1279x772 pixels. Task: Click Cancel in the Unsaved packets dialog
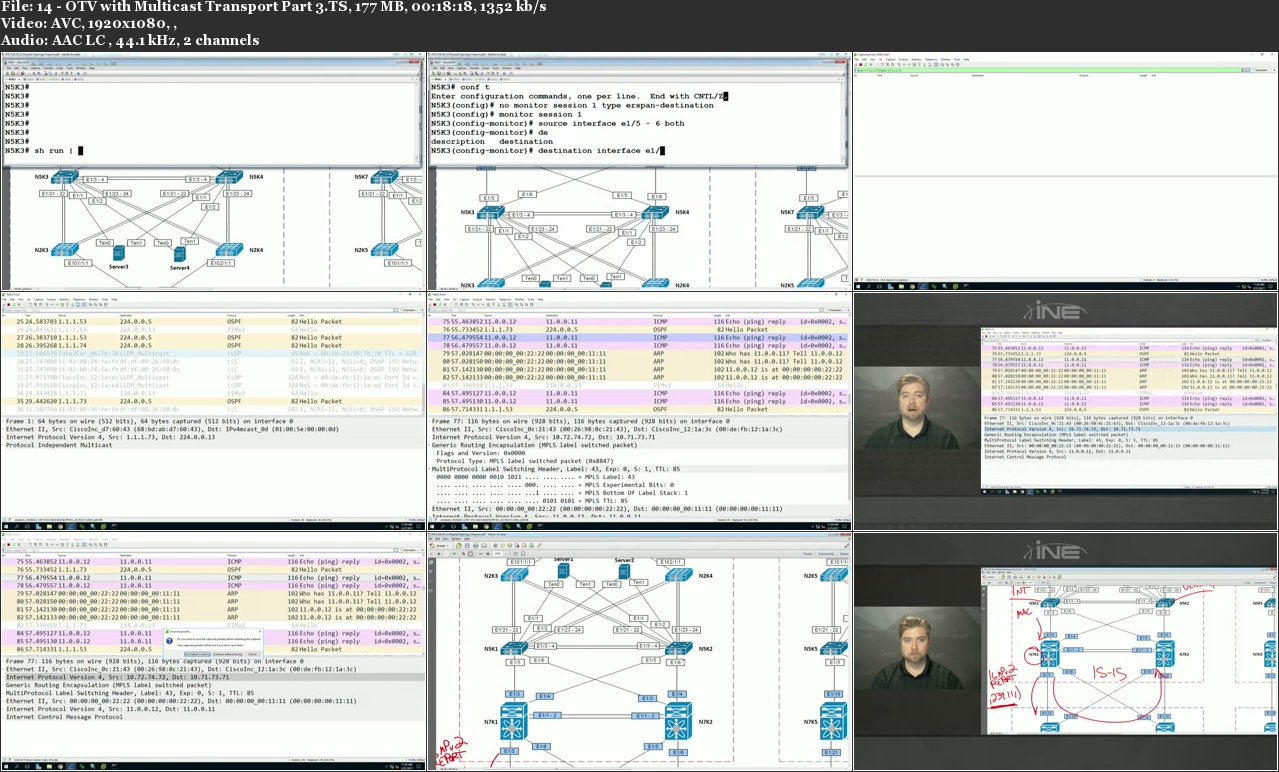click(x=253, y=654)
